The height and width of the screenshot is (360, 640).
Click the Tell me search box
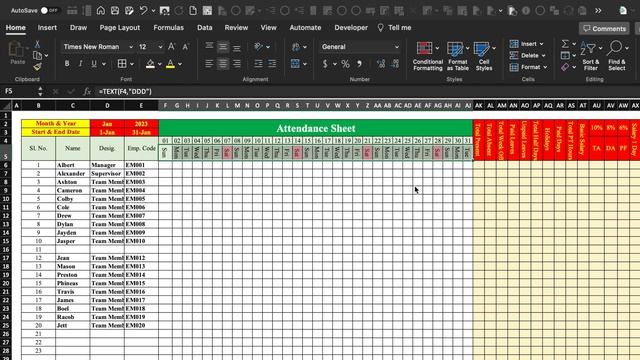(394, 28)
